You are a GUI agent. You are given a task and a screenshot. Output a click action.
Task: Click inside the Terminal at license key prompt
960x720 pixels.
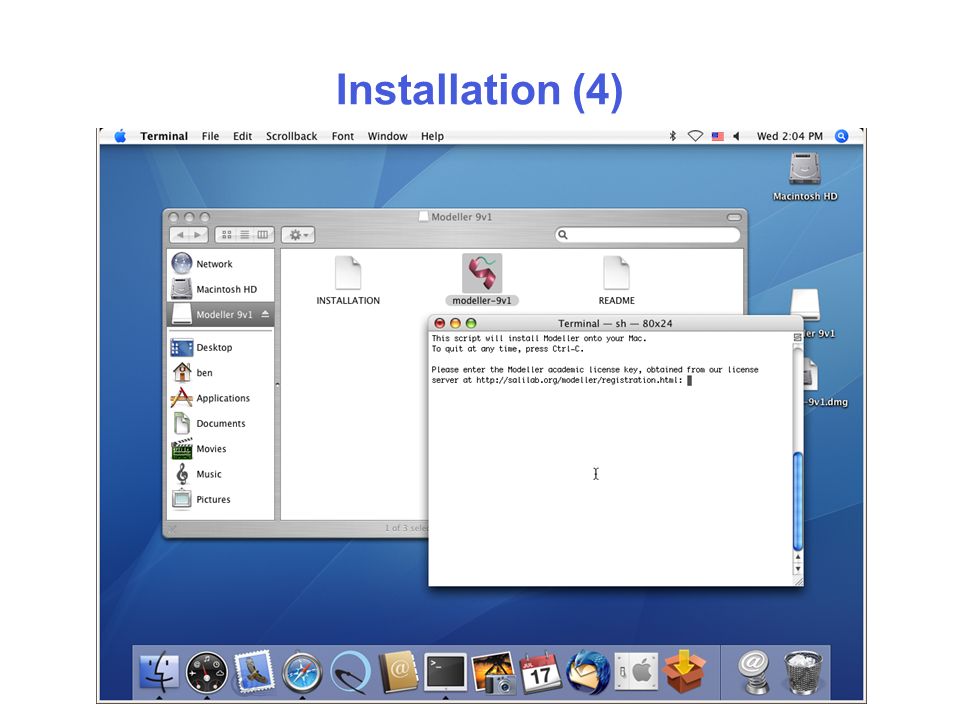[x=689, y=380]
